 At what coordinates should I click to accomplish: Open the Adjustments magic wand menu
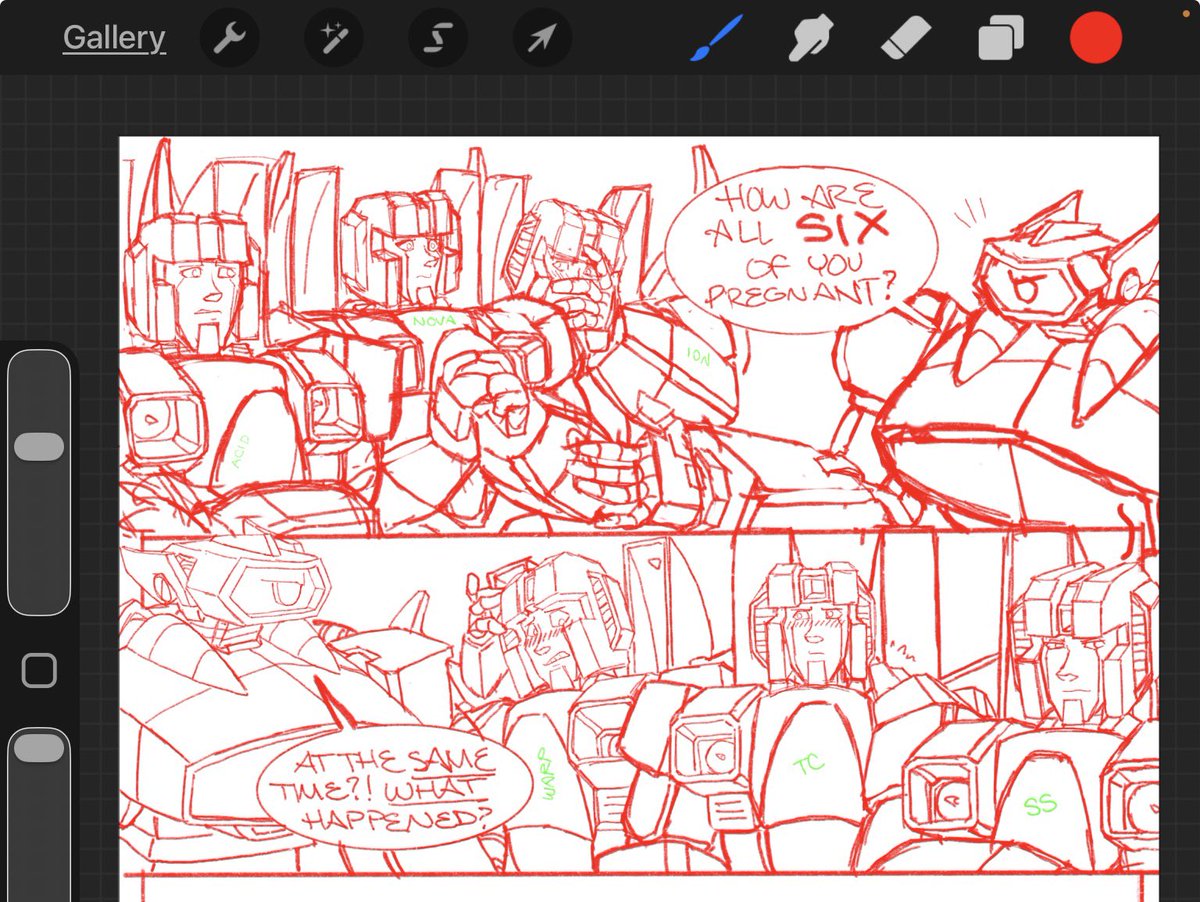pyautogui.click(x=334, y=38)
